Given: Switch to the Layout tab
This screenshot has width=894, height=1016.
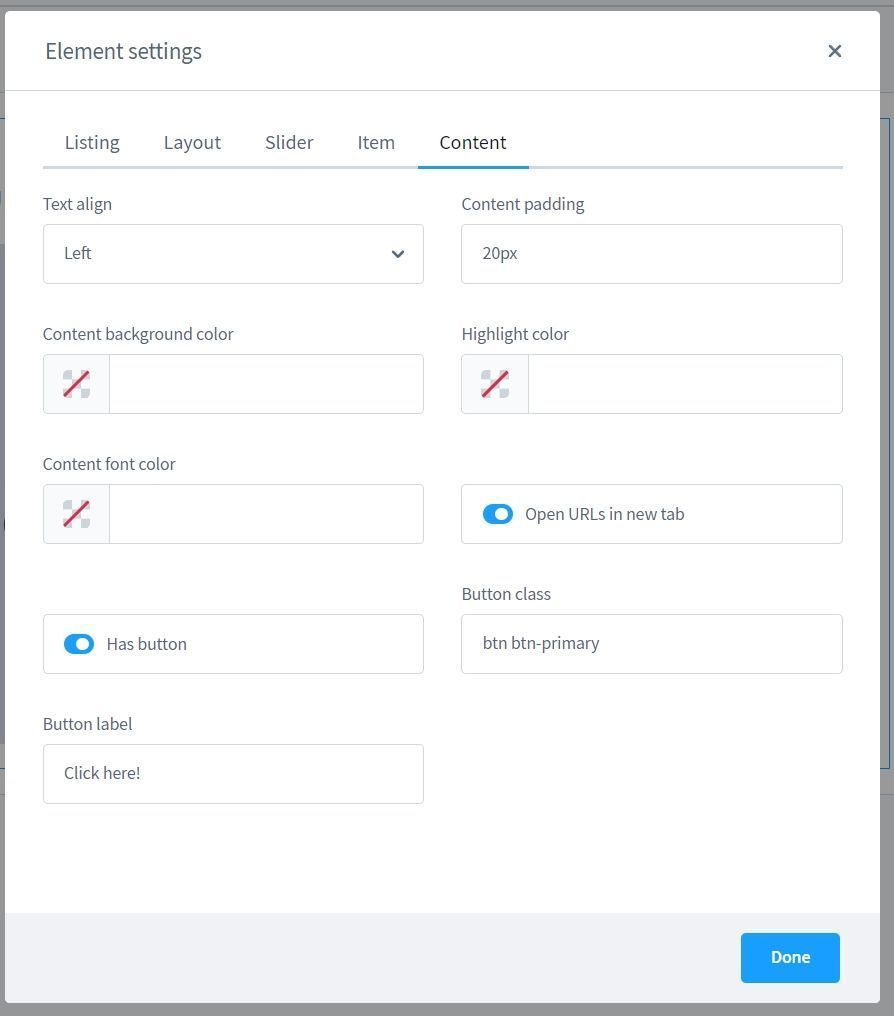Looking at the screenshot, I should tap(192, 142).
